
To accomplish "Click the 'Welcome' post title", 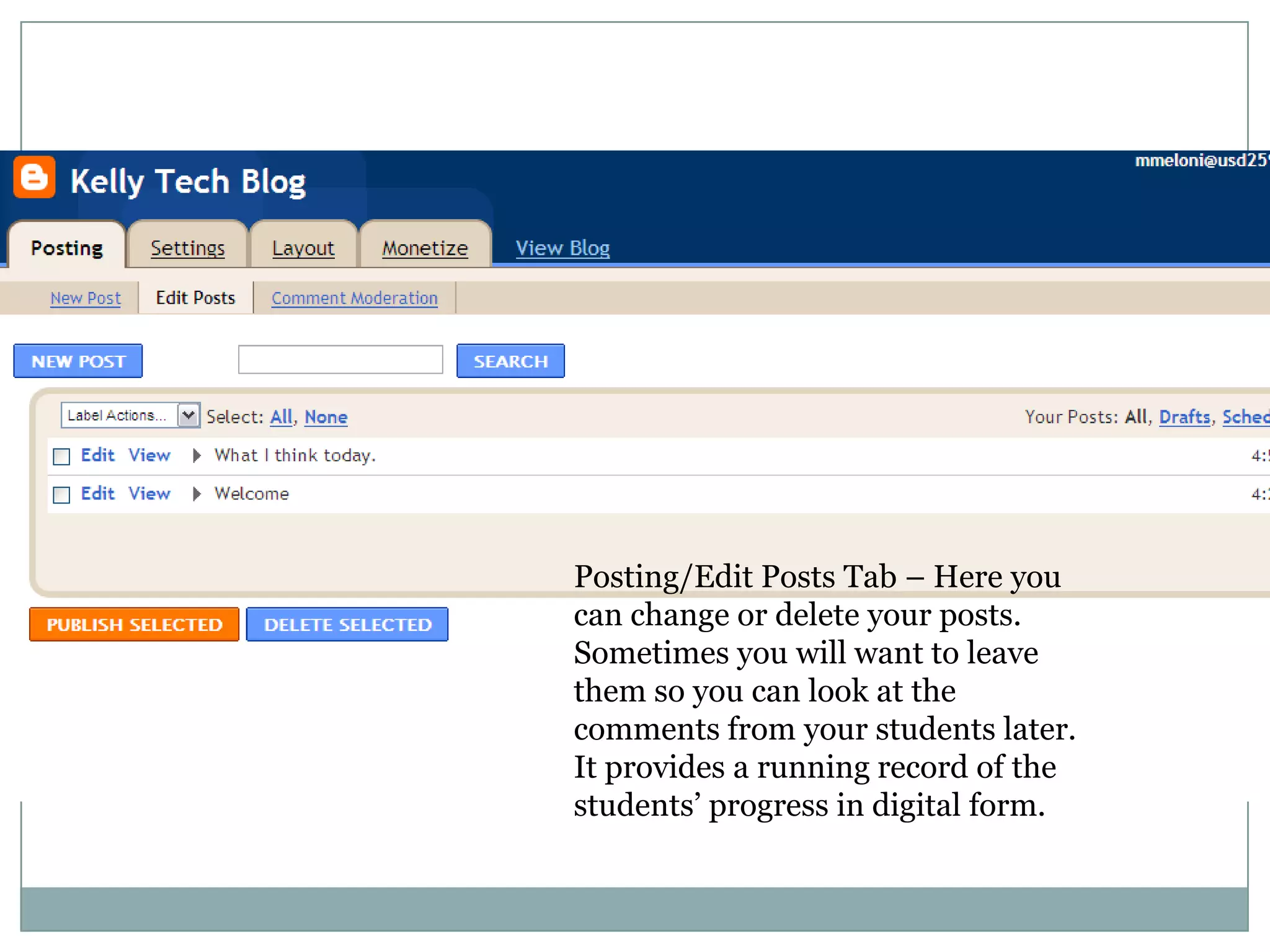I will point(252,493).
